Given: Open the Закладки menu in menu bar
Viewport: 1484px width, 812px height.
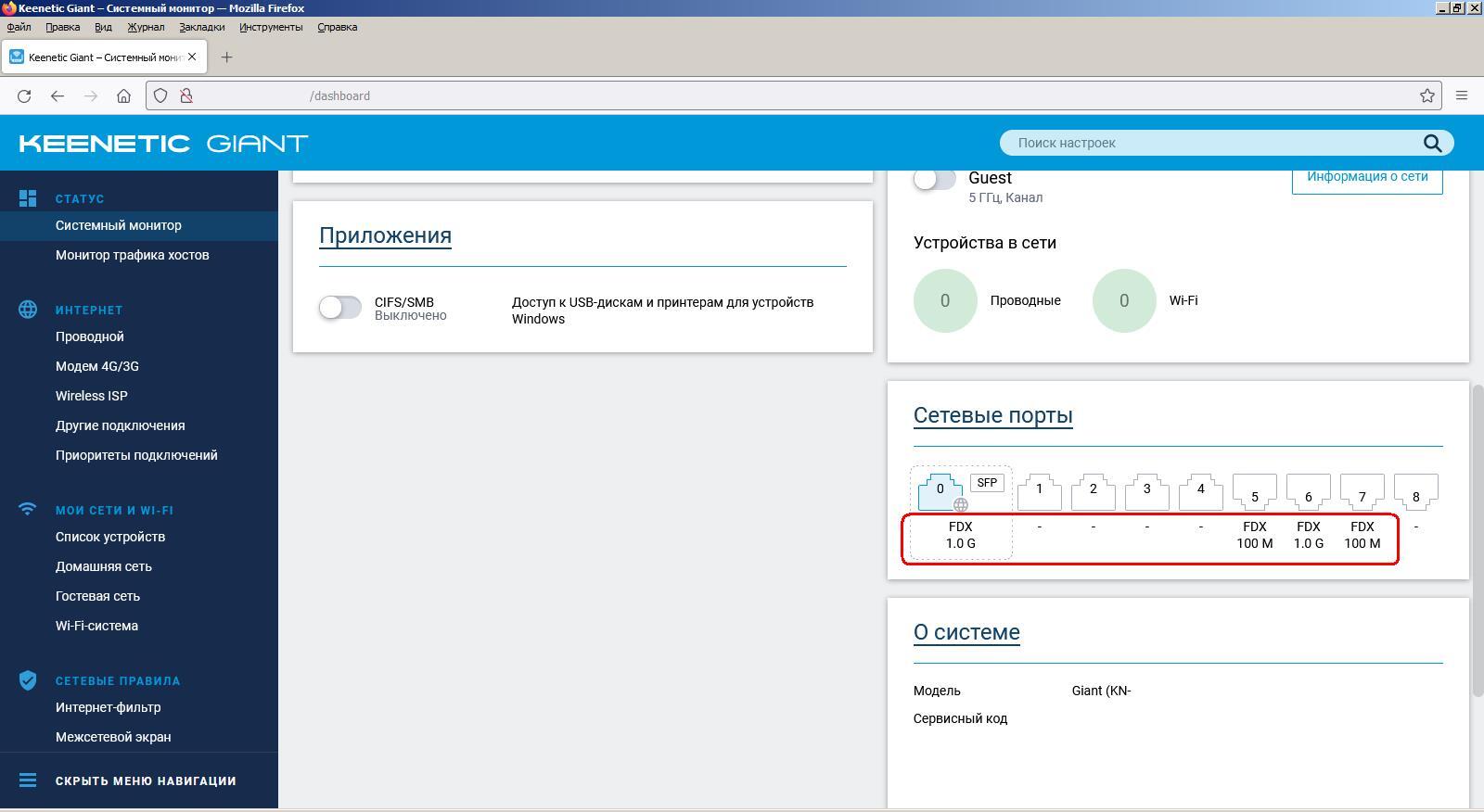Looking at the screenshot, I should (201, 27).
